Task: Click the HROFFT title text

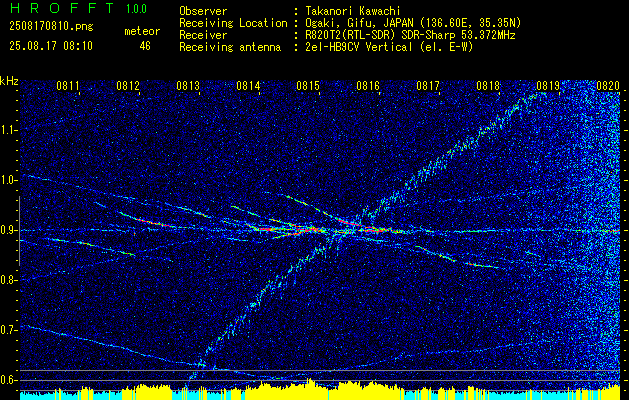Action: tap(63, 8)
